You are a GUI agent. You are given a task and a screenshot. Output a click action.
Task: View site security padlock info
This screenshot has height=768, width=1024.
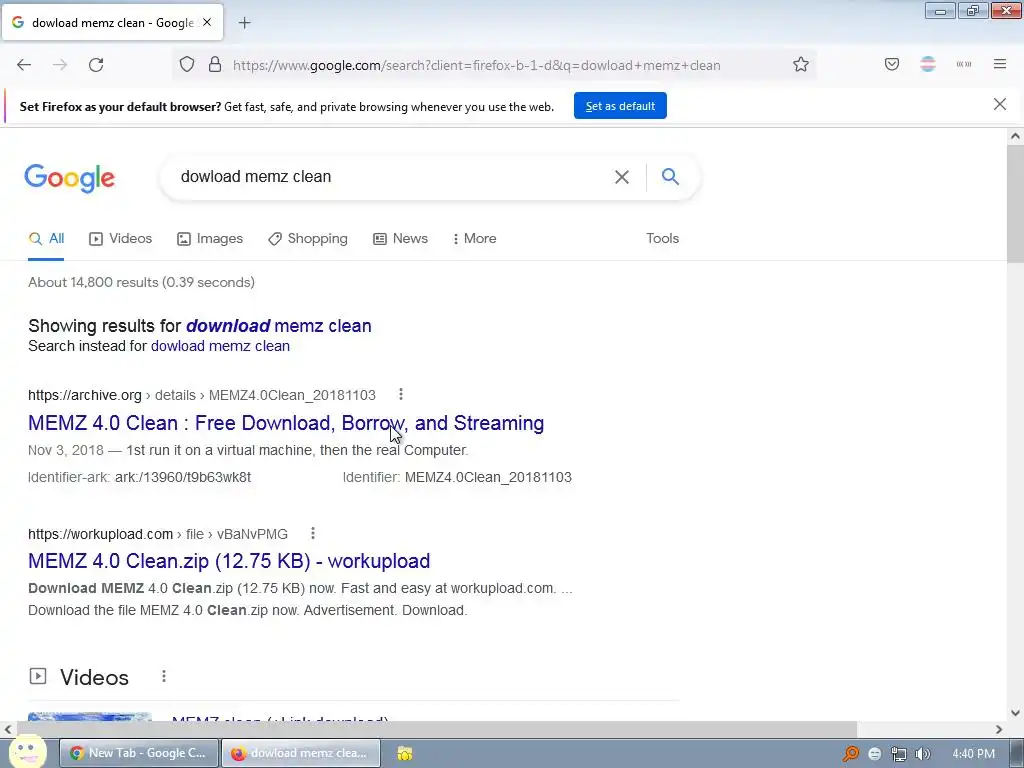coord(215,65)
